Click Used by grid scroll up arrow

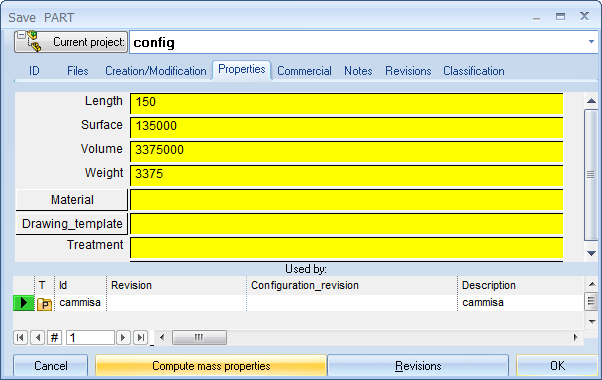[592, 284]
